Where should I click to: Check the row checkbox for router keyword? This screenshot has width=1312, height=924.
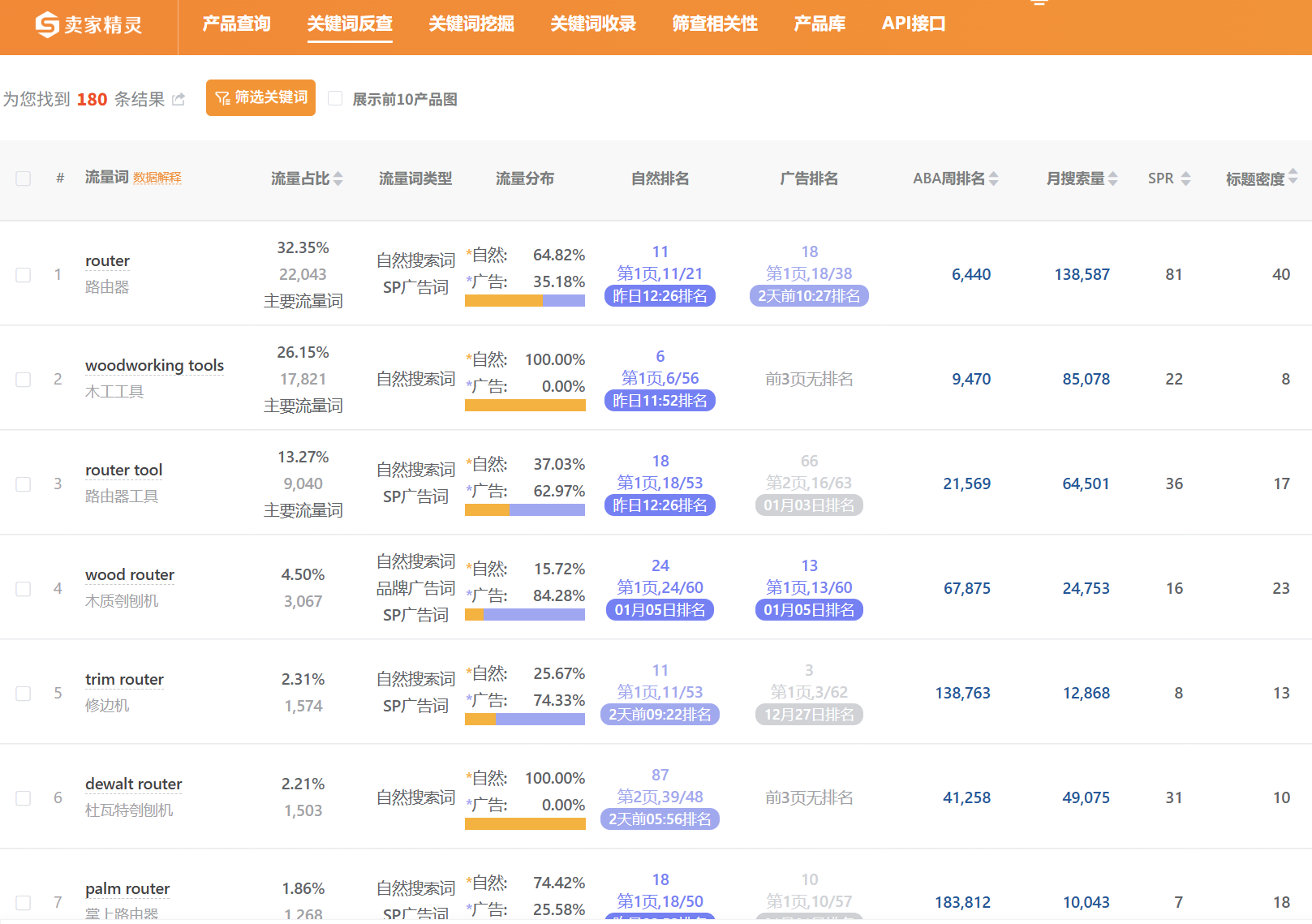pyautogui.click(x=24, y=275)
